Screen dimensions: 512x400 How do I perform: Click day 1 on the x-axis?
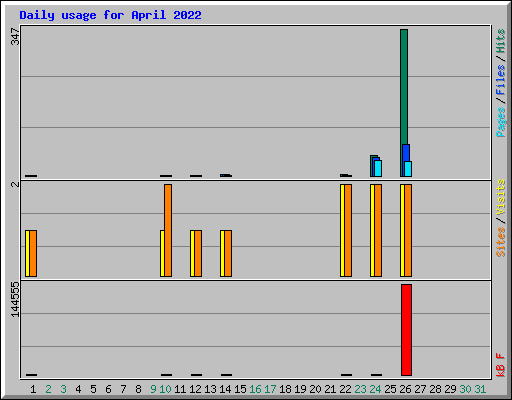click(x=33, y=389)
